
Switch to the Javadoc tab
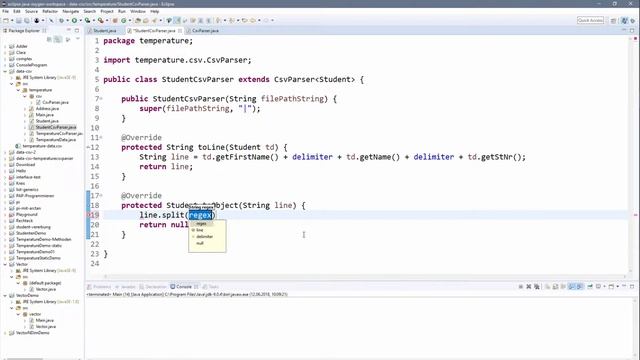coord(125,287)
